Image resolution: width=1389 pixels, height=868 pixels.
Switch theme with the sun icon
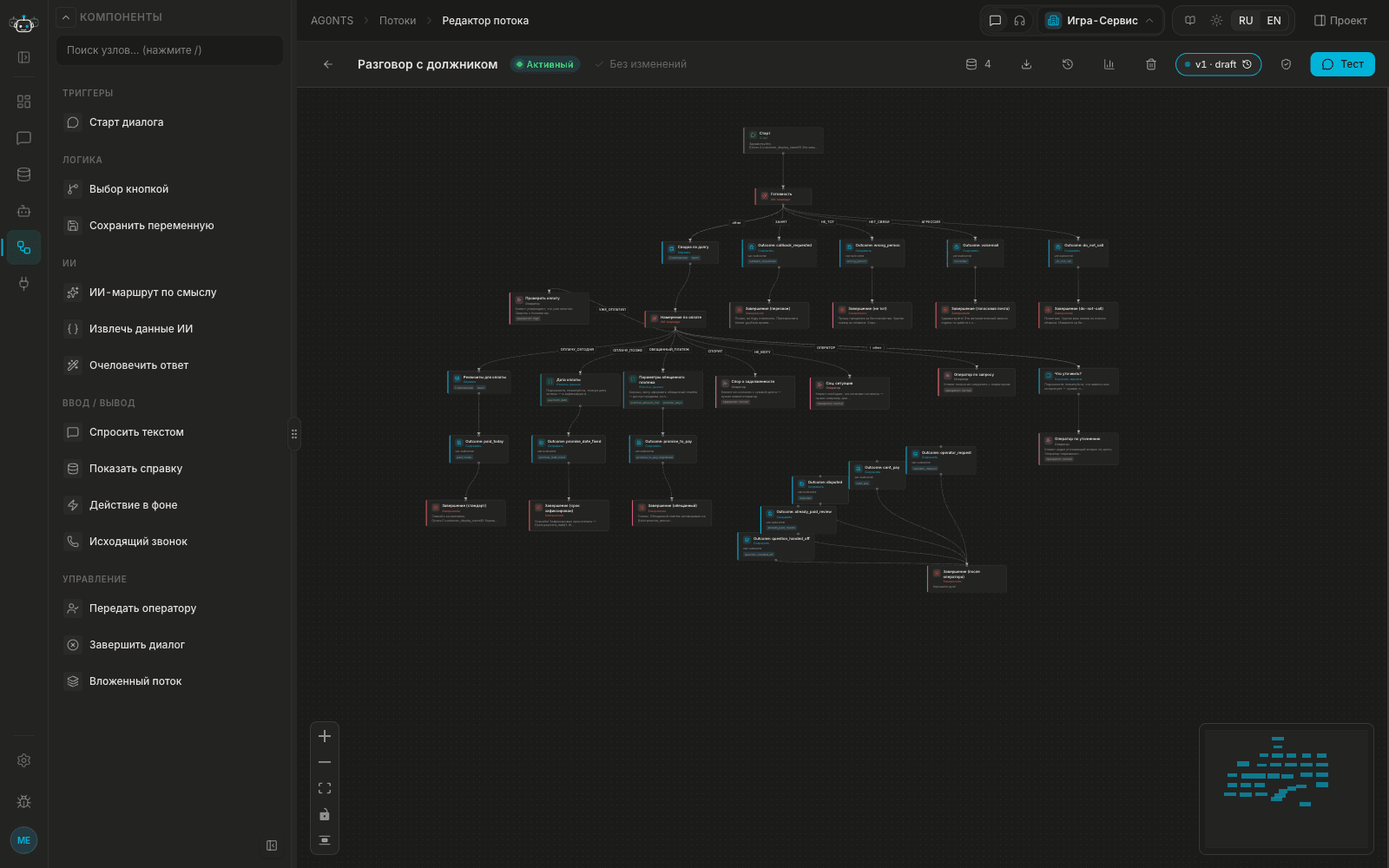point(1217,21)
